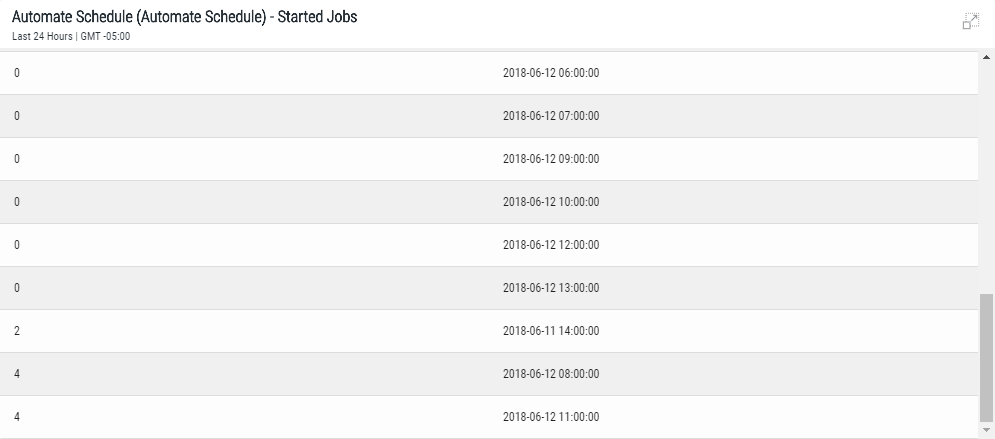Screen dimensions: 995x439
Task: Click job count 4 in the 11:00:00 row
Action: 17,416
